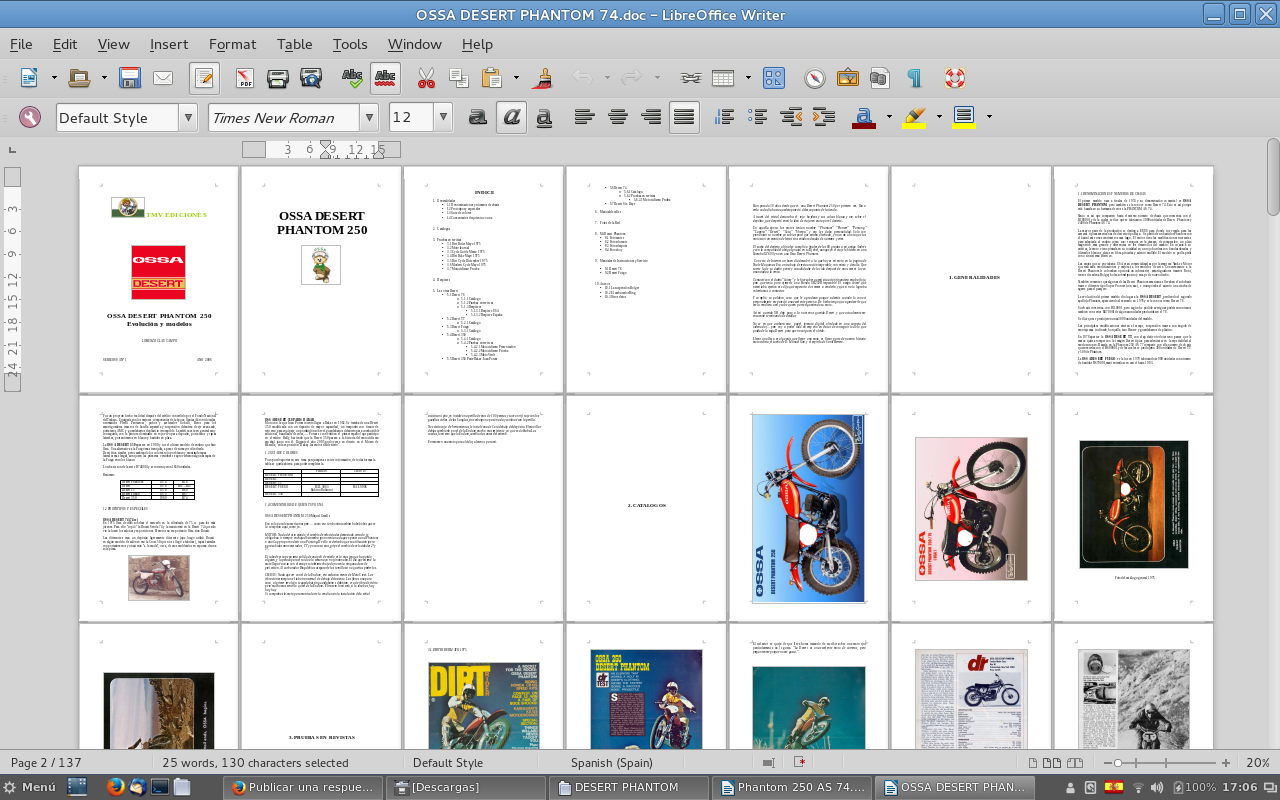Click the New document icon
The image size is (1280, 800).
point(28,78)
